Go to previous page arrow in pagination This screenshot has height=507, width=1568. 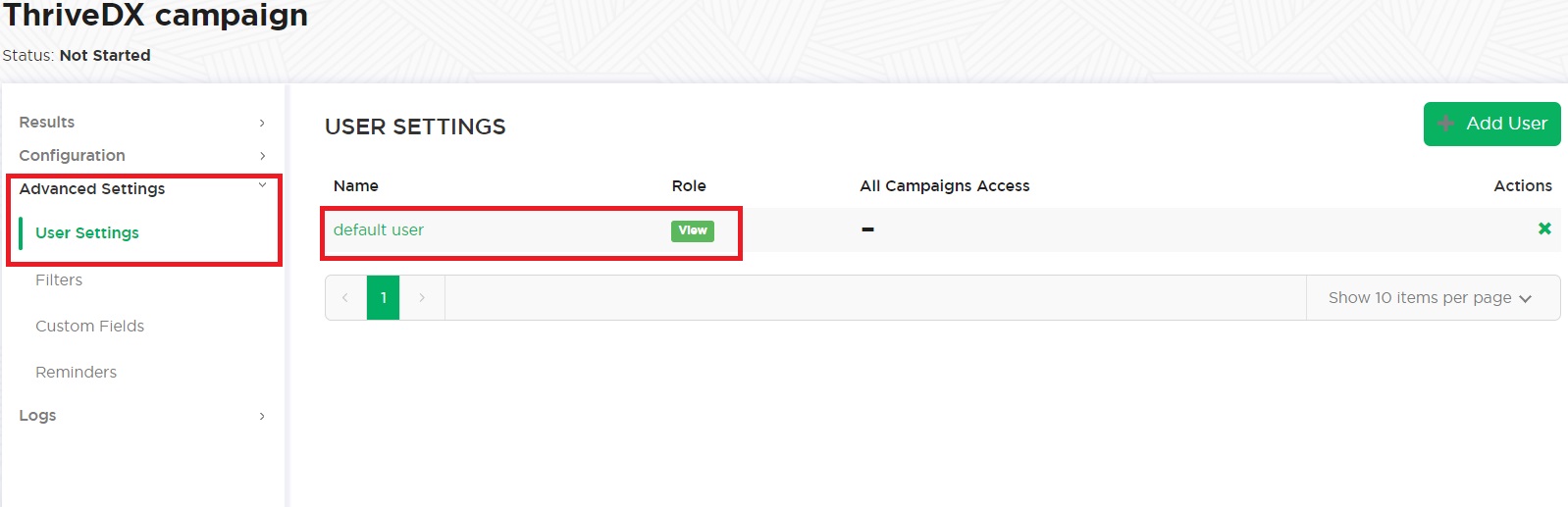pos(345,297)
